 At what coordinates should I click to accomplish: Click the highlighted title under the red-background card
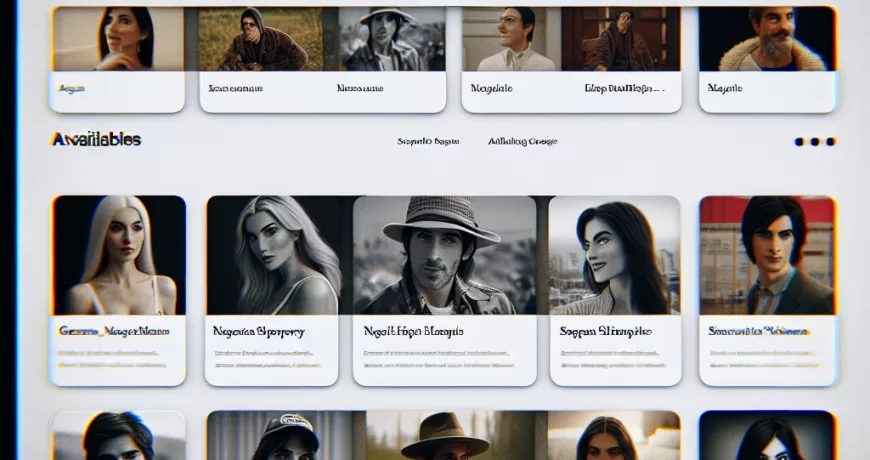pyautogui.click(x=758, y=331)
